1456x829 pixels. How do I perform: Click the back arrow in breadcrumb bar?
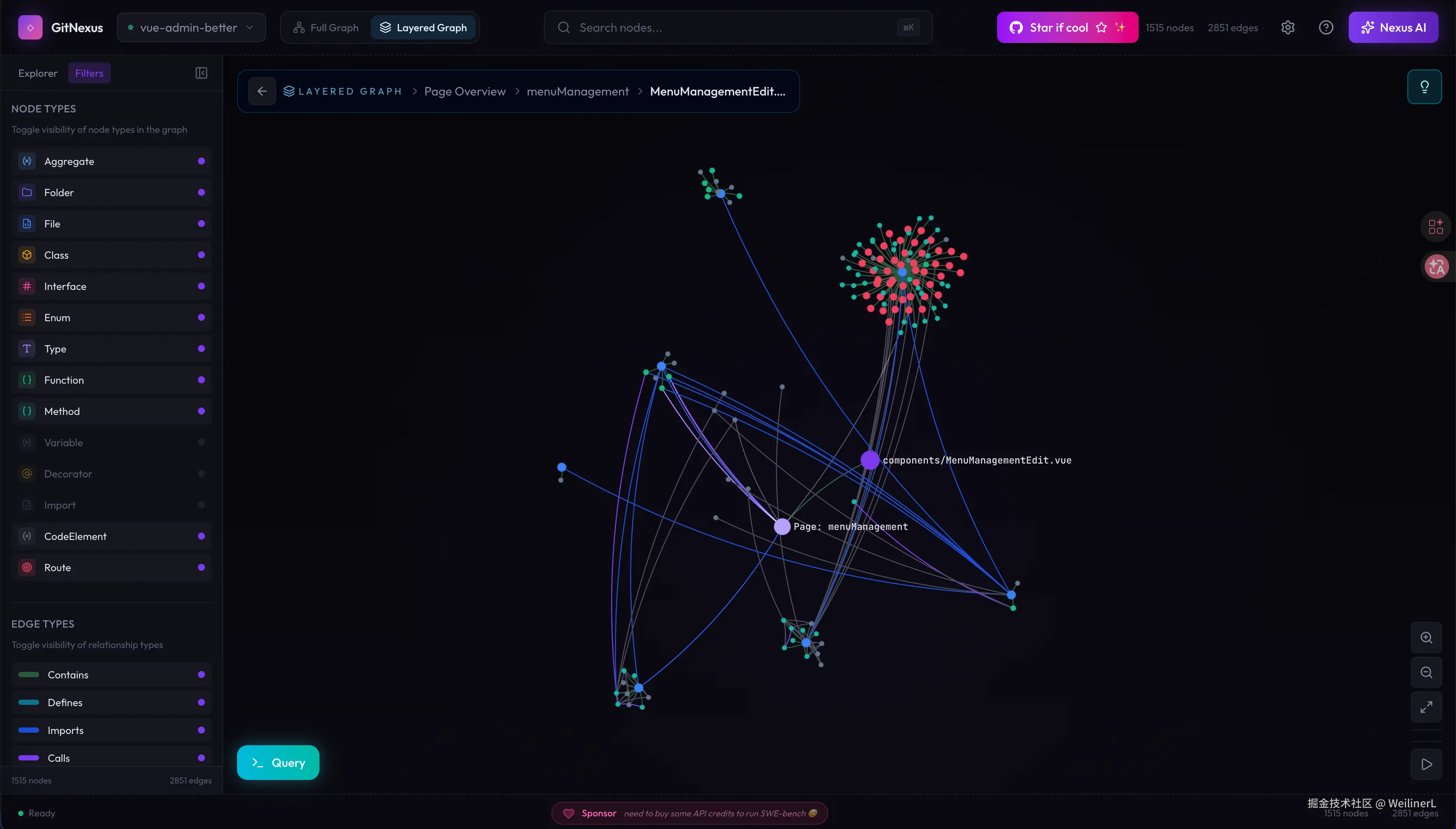262,91
